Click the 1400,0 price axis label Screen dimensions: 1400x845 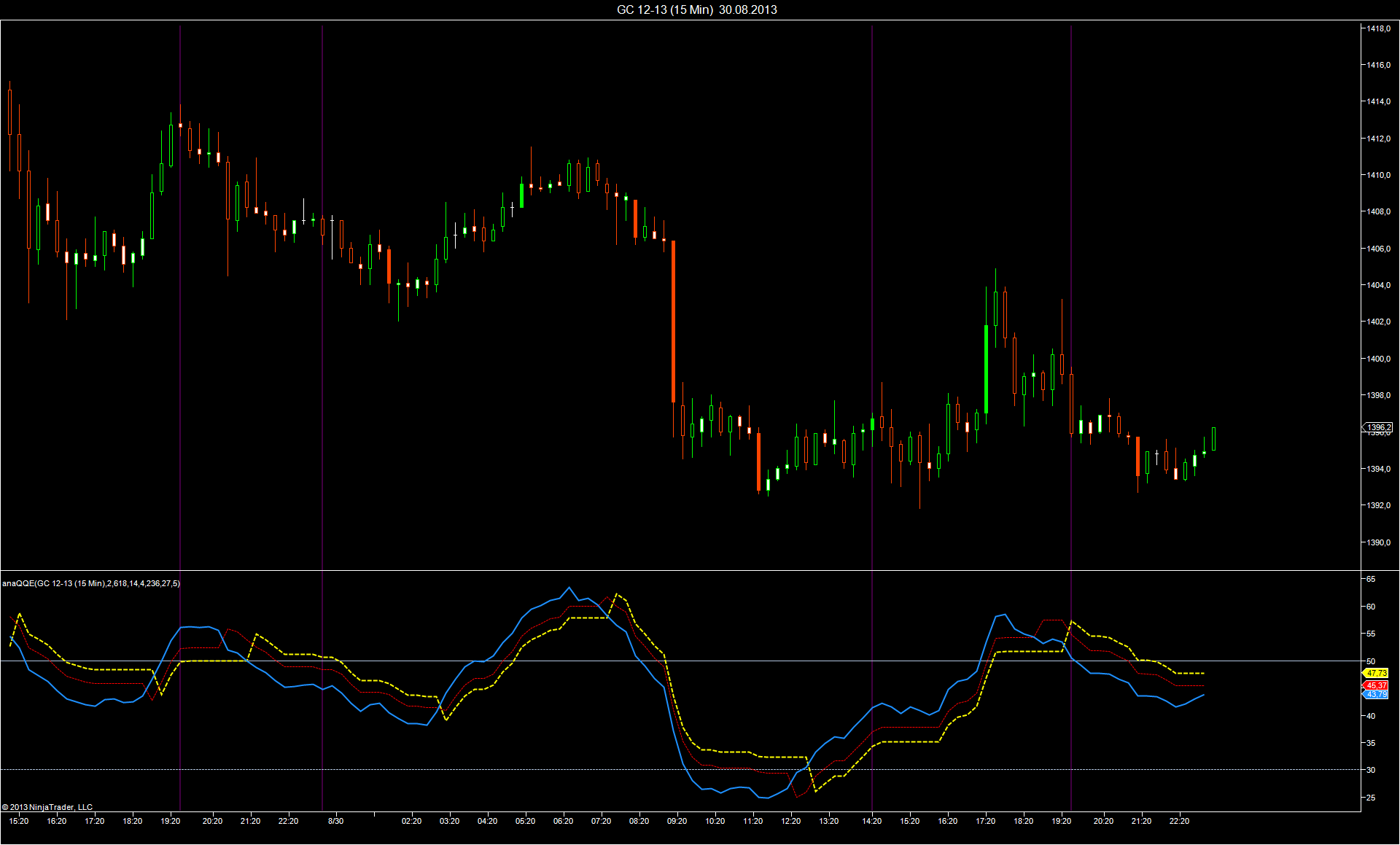(1378, 359)
